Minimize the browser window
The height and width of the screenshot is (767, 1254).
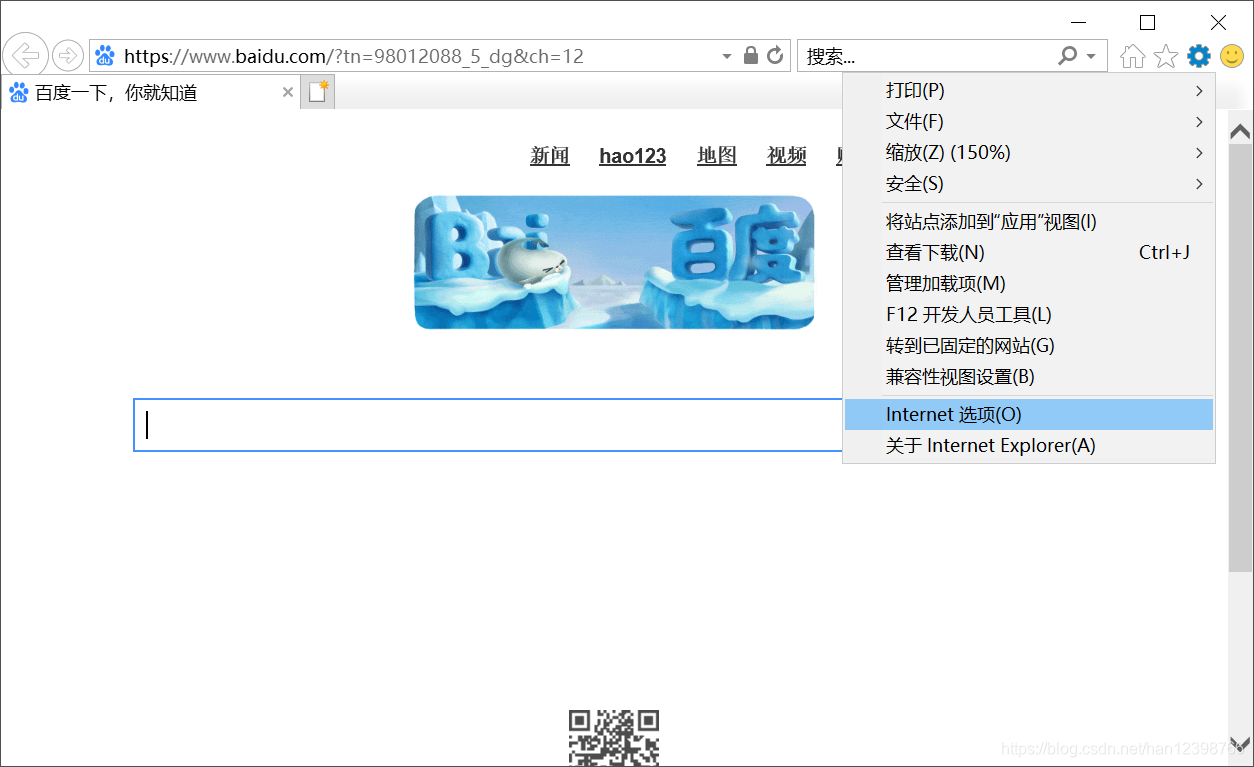pos(1078,22)
